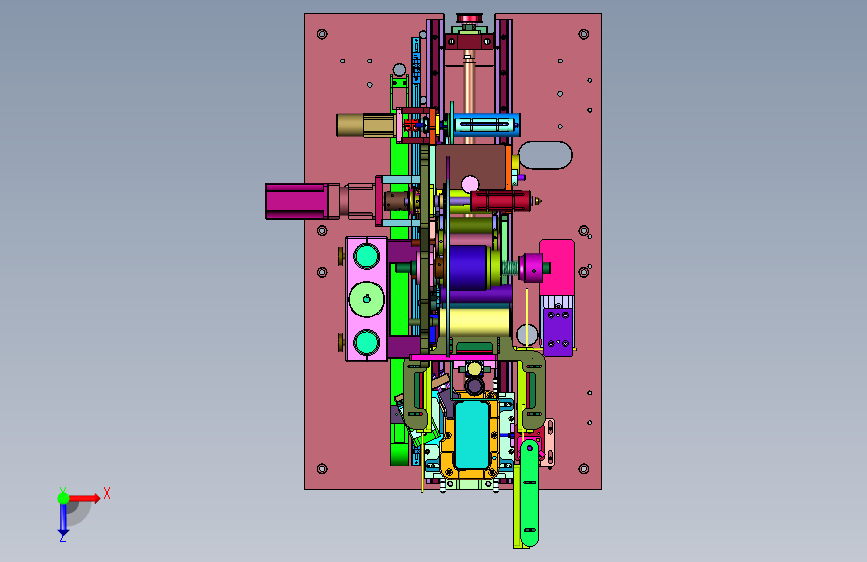867x562 pixels.
Task: Select the cyan rectangular panel near the bottom
Action: click(x=472, y=434)
